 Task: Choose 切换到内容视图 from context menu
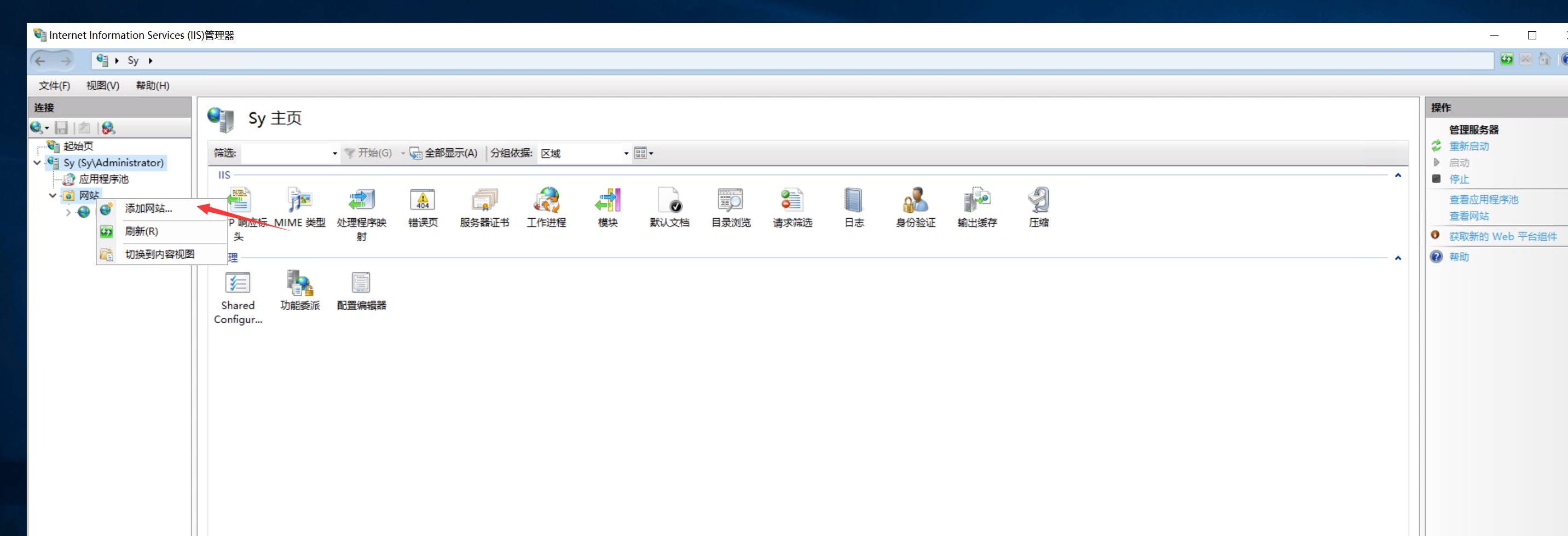point(162,254)
